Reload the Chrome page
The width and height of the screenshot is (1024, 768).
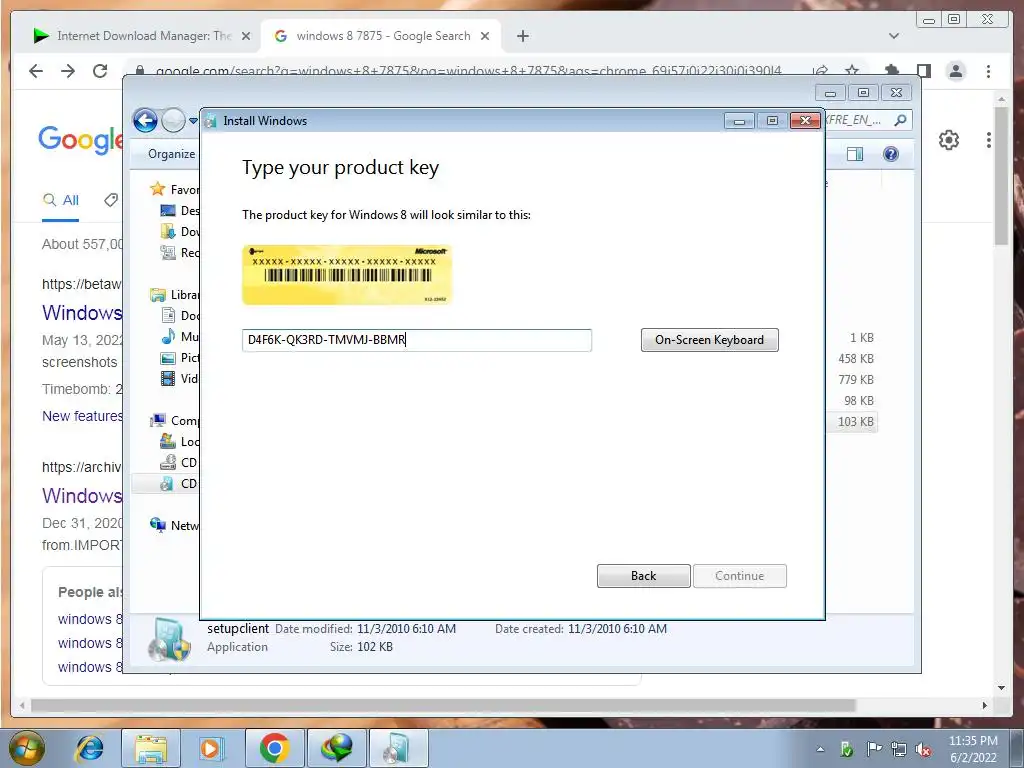(100, 71)
